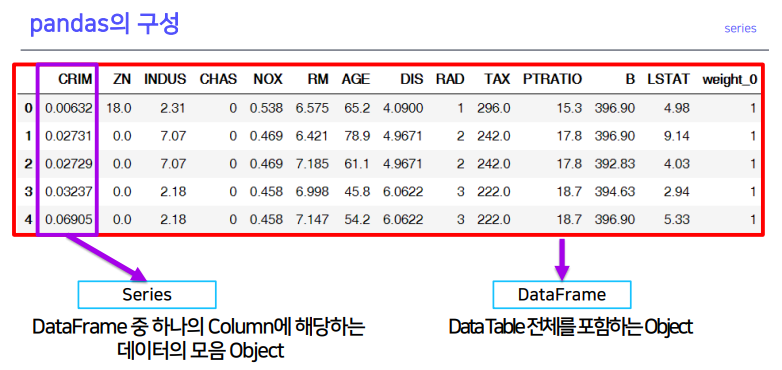Click LSTAT value 2.94
Screen dimensions: 782x370
point(677,191)
